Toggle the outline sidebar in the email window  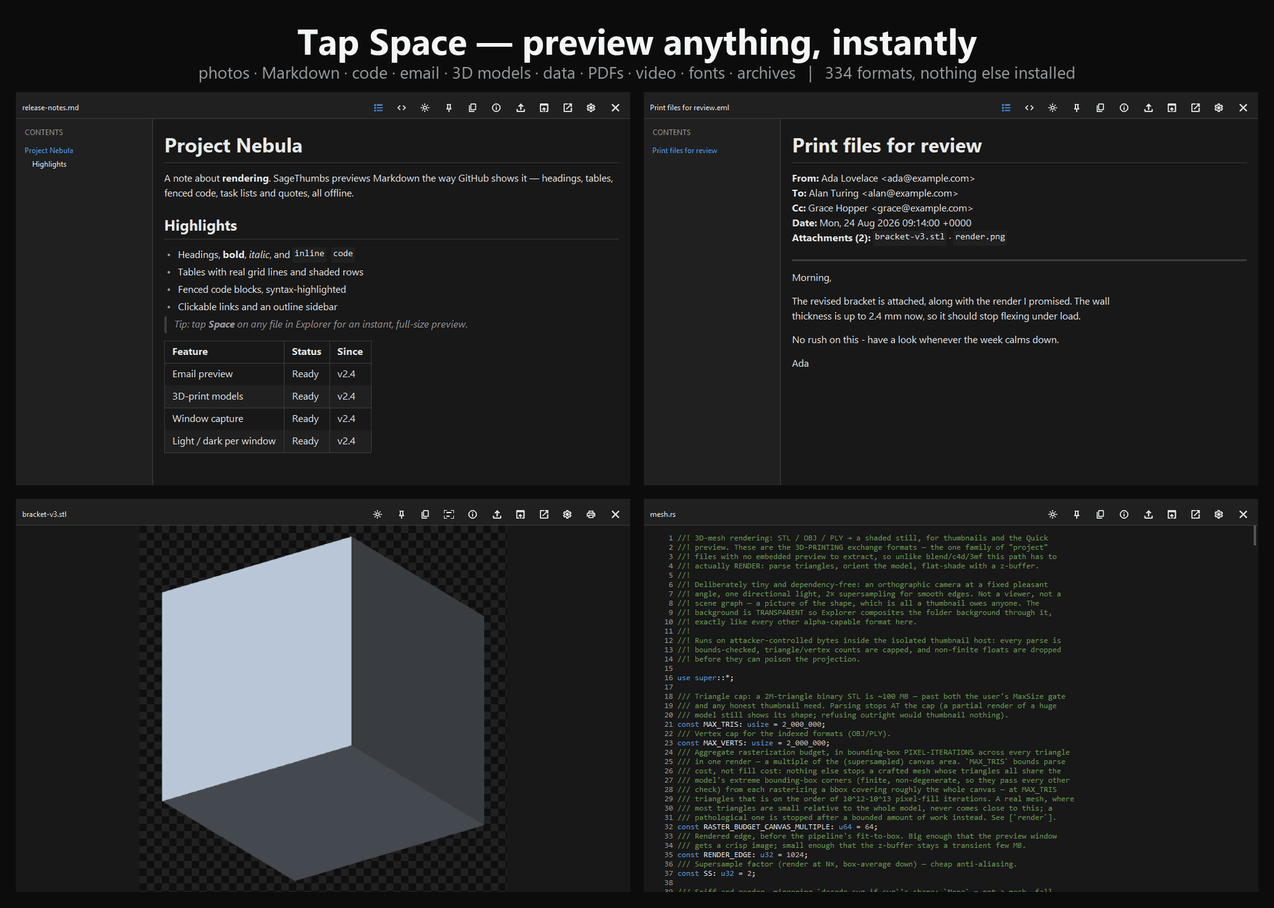(x=1006, y=108)
